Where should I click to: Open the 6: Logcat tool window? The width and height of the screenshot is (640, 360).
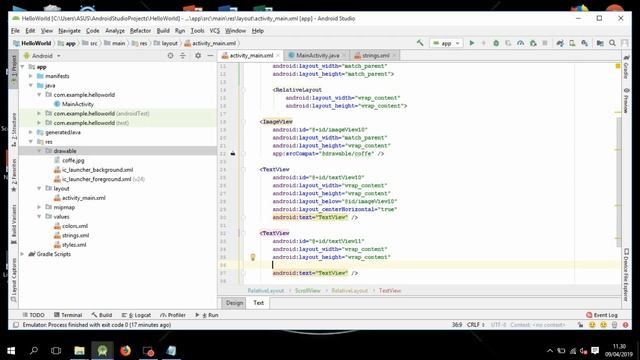tap(137, 315)
